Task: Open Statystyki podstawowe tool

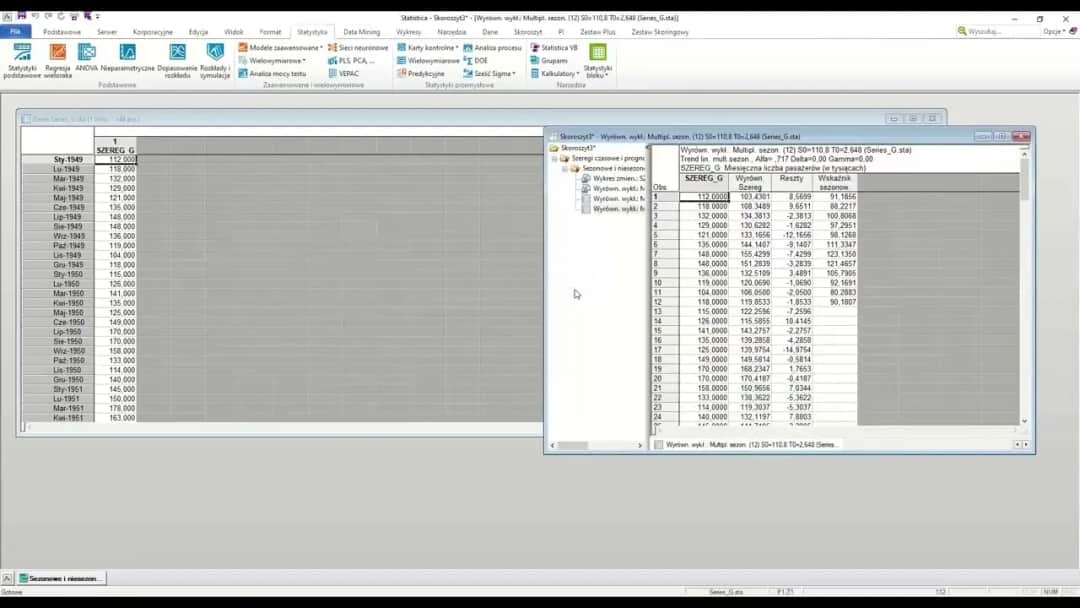Action: (21, 59)
